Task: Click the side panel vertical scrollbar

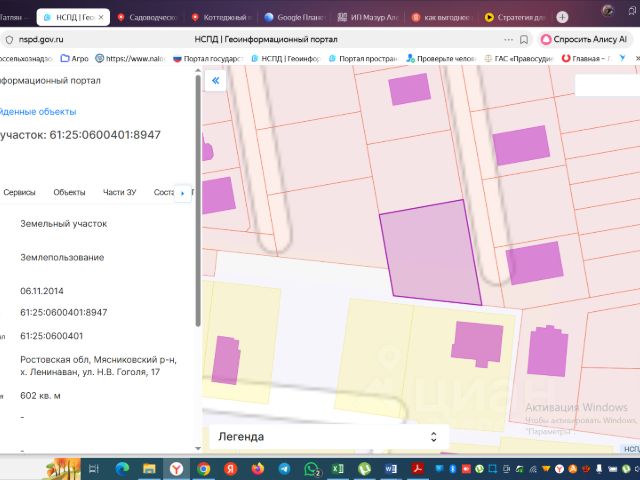Action: pyautogui.click(x=198, y=200)
